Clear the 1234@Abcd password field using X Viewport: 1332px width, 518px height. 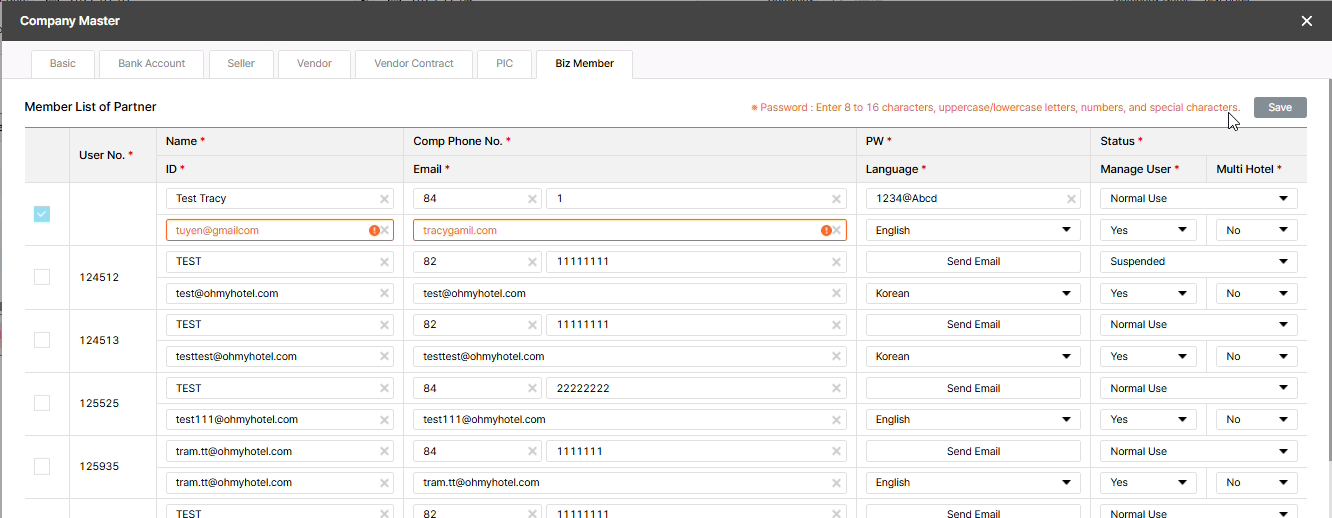point(1071,199)
